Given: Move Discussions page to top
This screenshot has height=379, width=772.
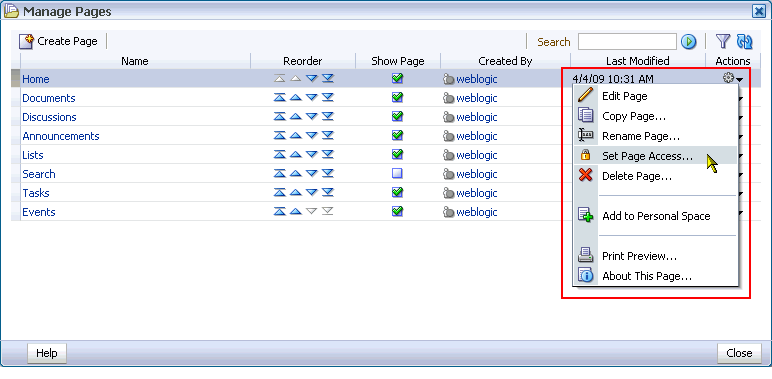Looking at the screenshot, I should (280, 117).
